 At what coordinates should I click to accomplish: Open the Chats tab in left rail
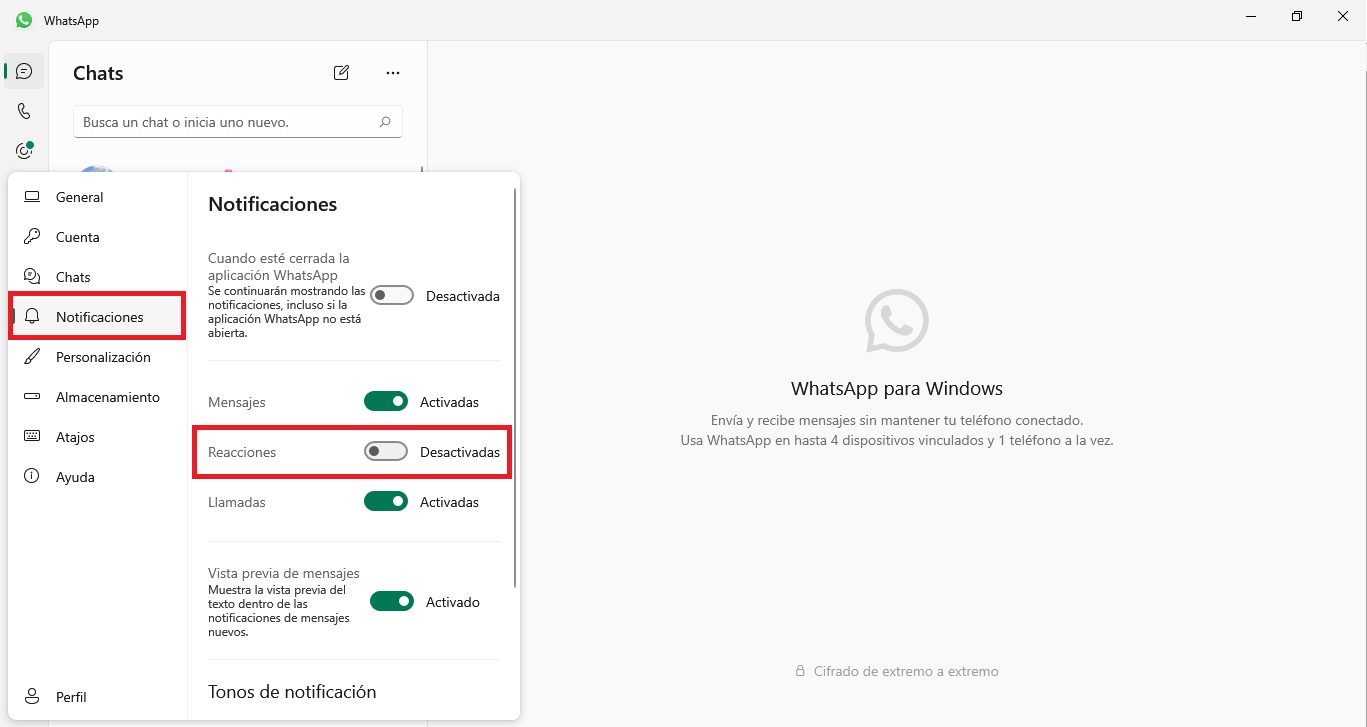point(24,71)
